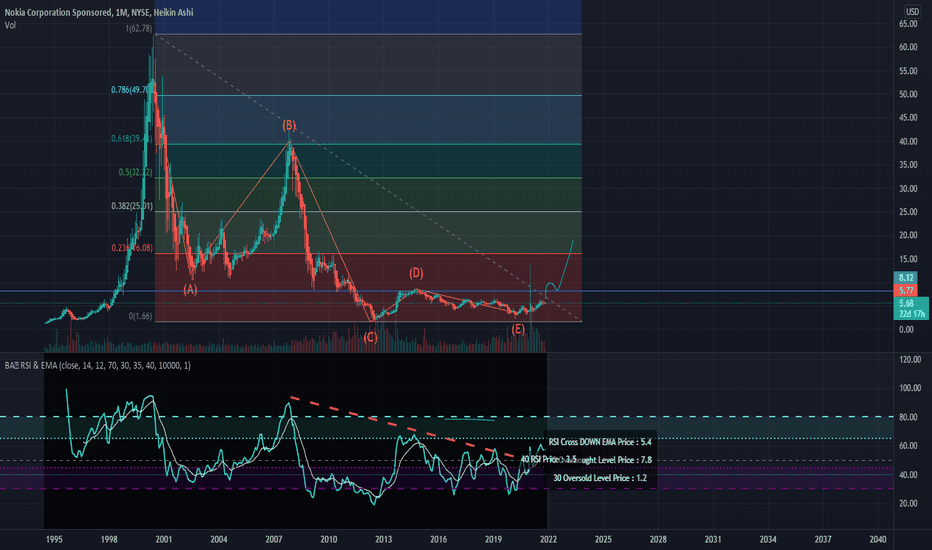Image resolution: width=932 pixels, height=550 pixels.
Task: Click the 80.00 RSI axis label
Action: point(909,417)
